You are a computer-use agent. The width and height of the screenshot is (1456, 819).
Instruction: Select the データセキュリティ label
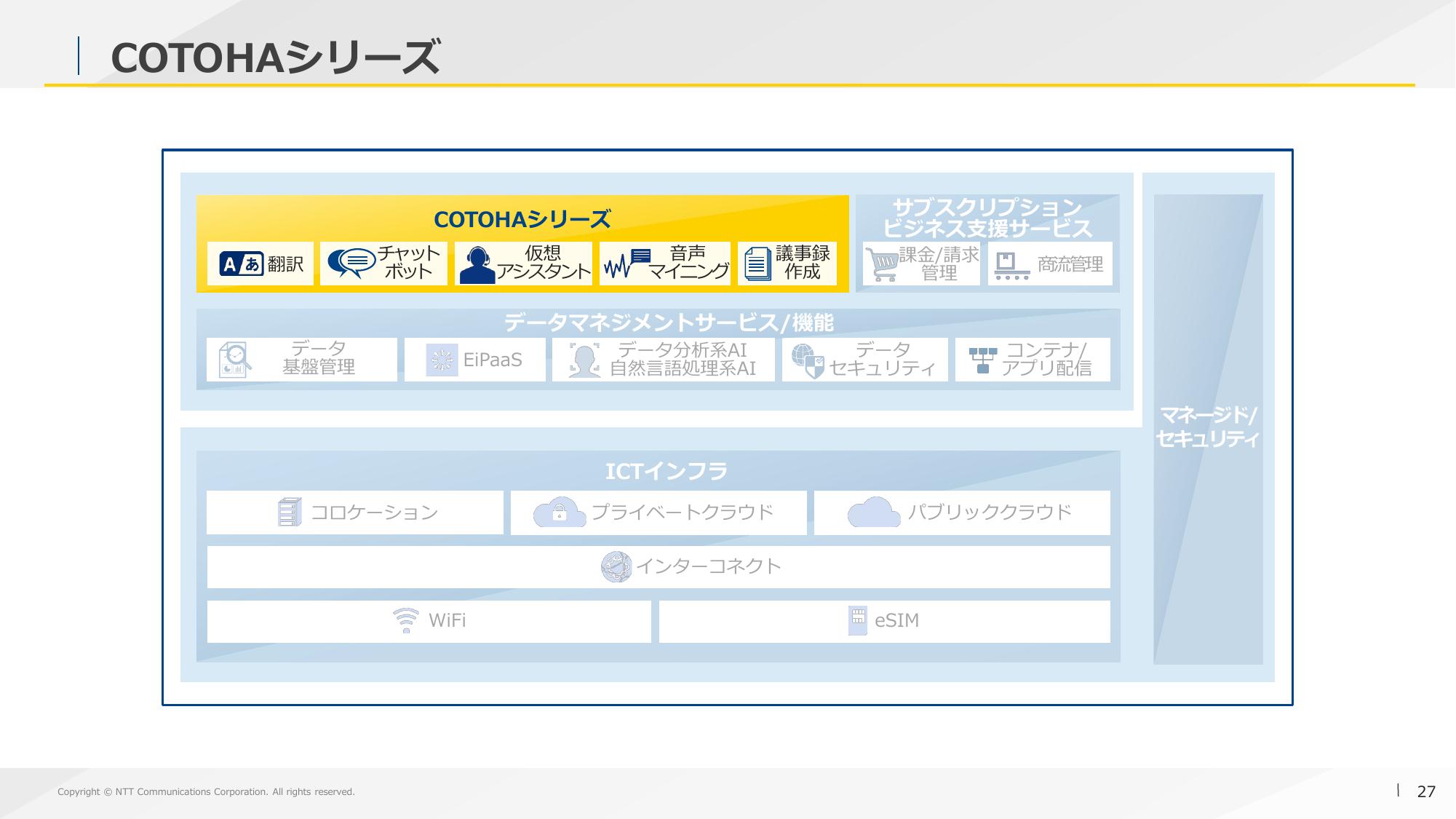[x=883, y=359]
